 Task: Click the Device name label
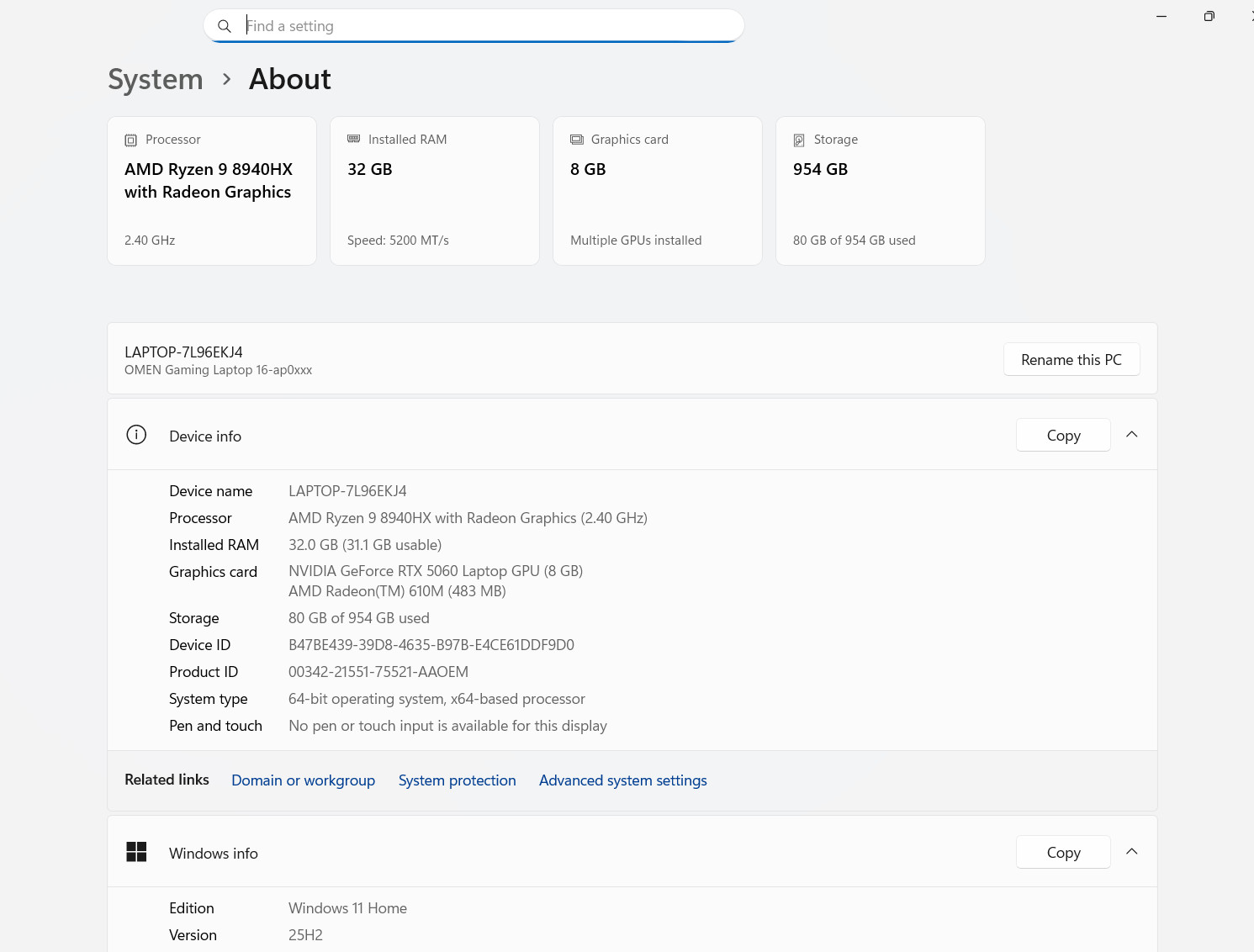(x=210, y=491)
